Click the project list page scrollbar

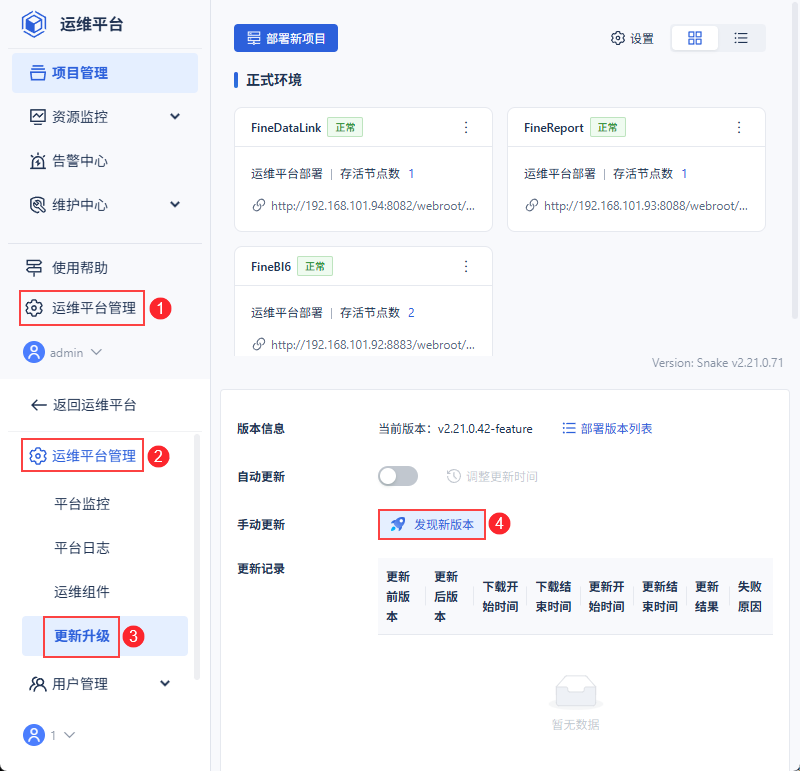[x=795, y=159]
